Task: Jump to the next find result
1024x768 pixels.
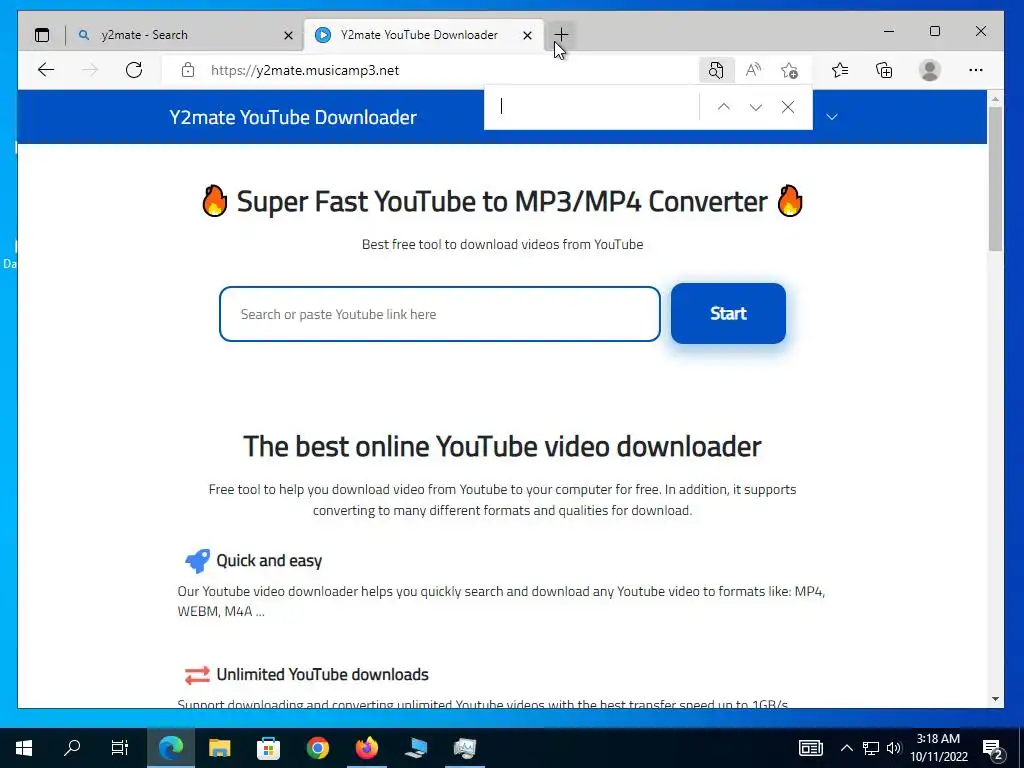Action: pos(756,107)
